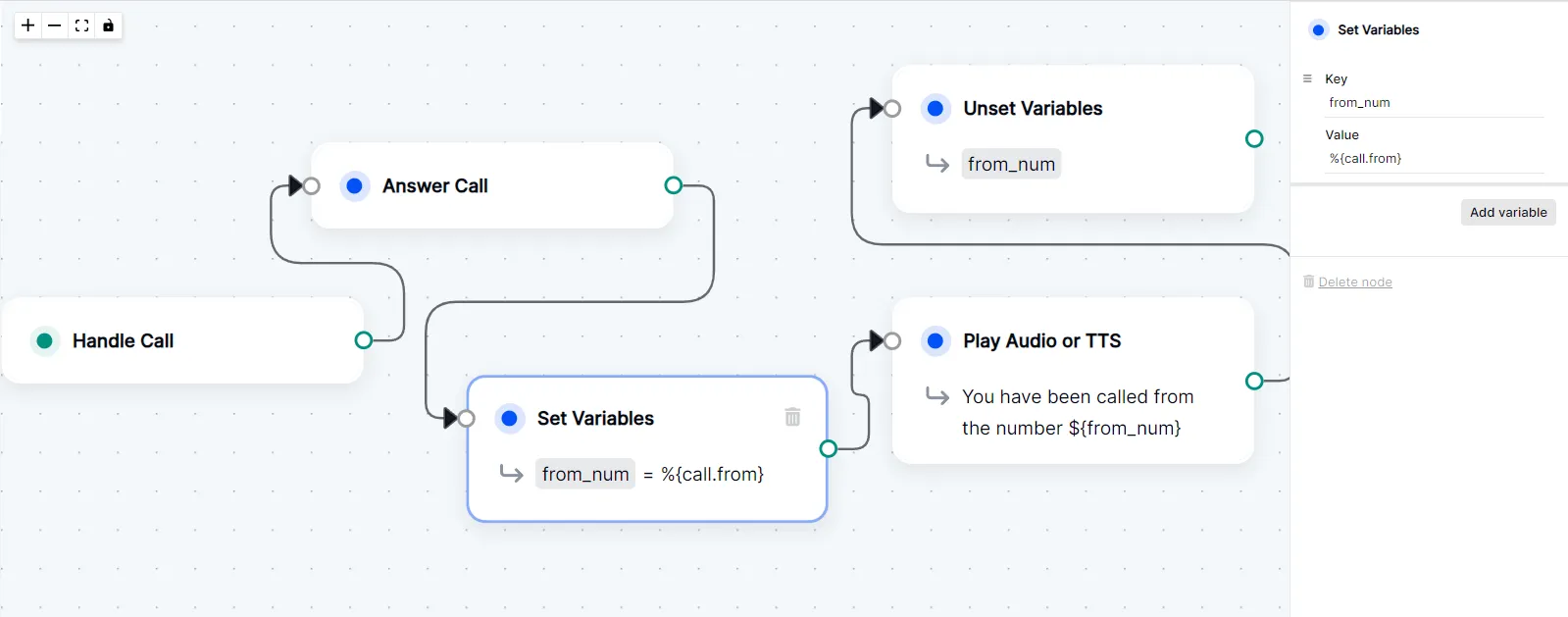Viewport: 1568px width, 617px height.
Task: Click the Delete node link
Action: click(1354, 283)
